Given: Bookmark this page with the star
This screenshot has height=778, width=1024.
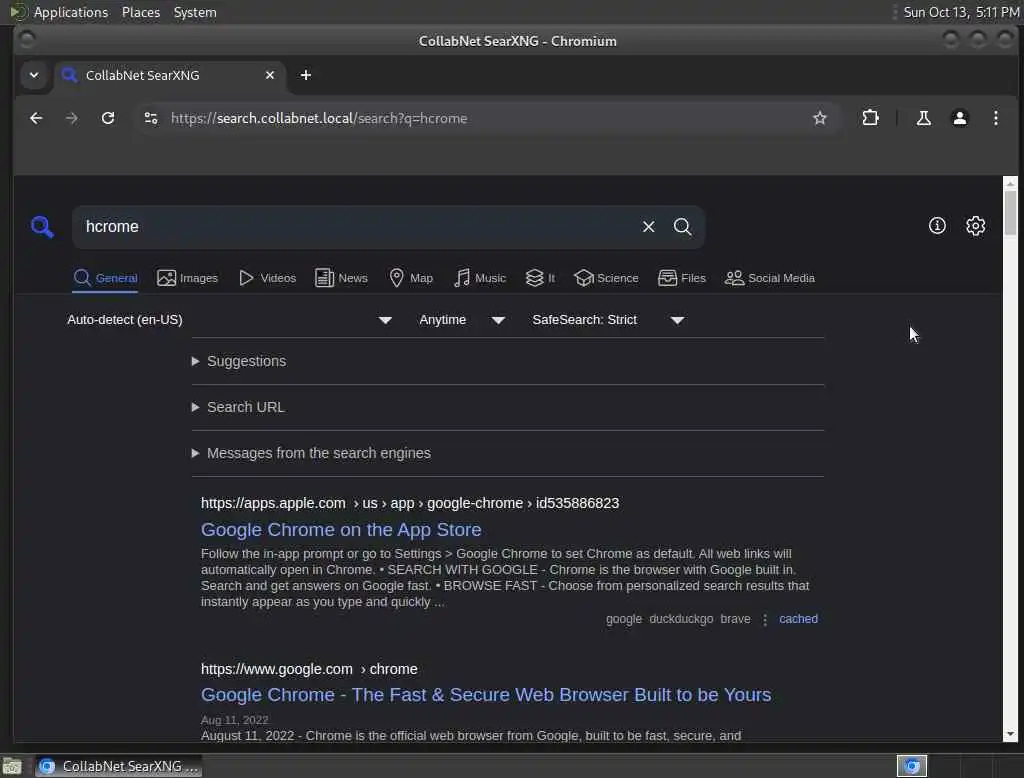Looking at the screenshot, I should click(x=820, y=118).
